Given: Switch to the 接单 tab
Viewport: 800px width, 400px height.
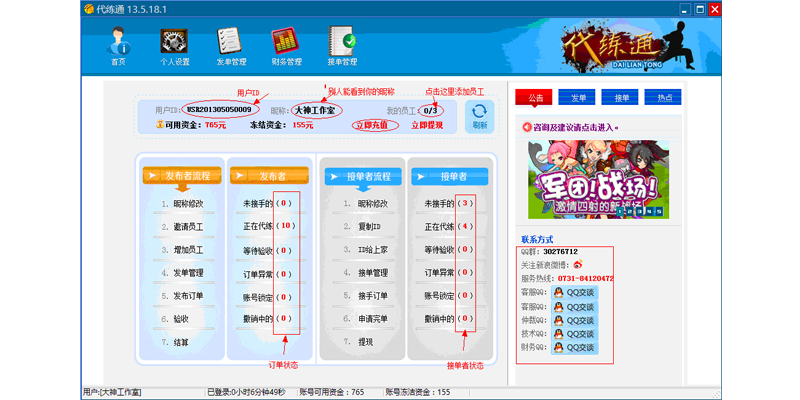Looking at the screenshot, I should click(x=620, y=97).
